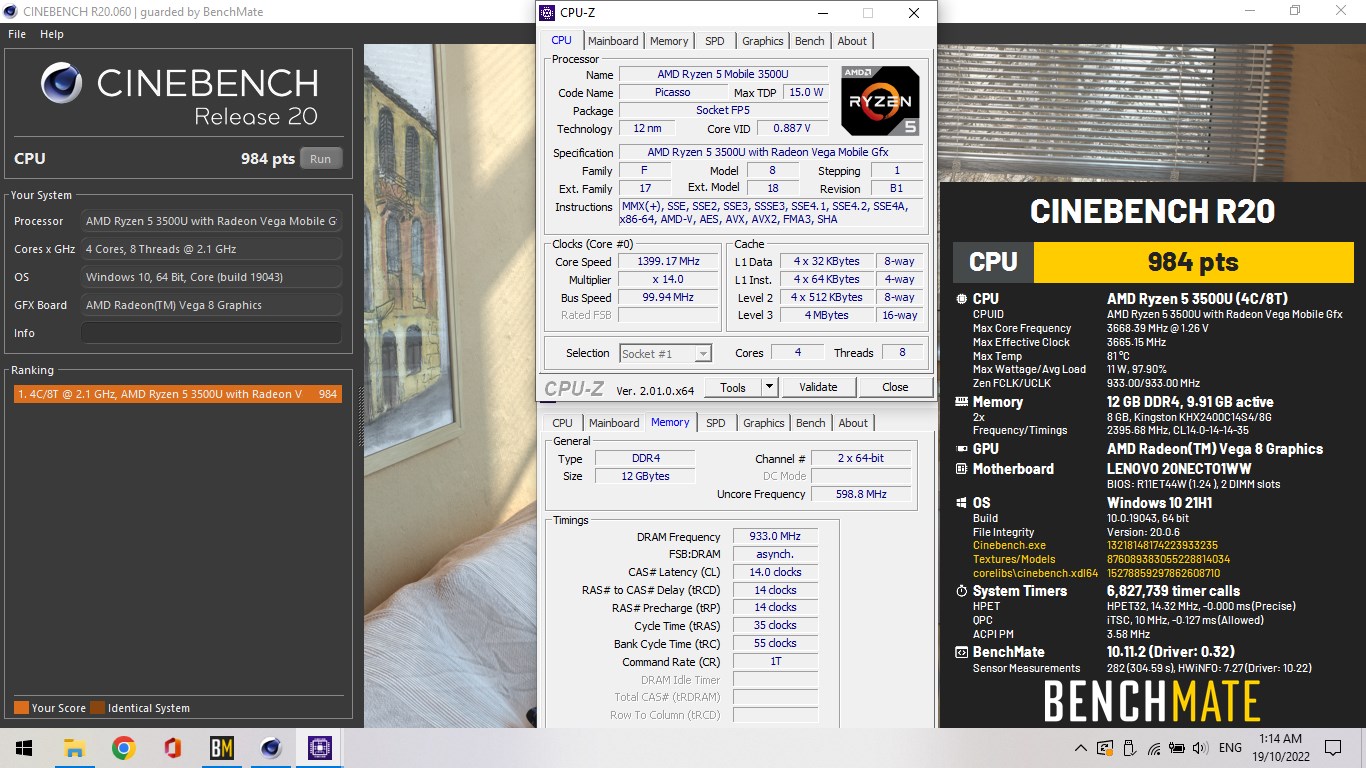Click Your Score orange legend swatch
The width and height of the screenshot is (1366, 768).
pyautogui.click(x=21, y=708)
